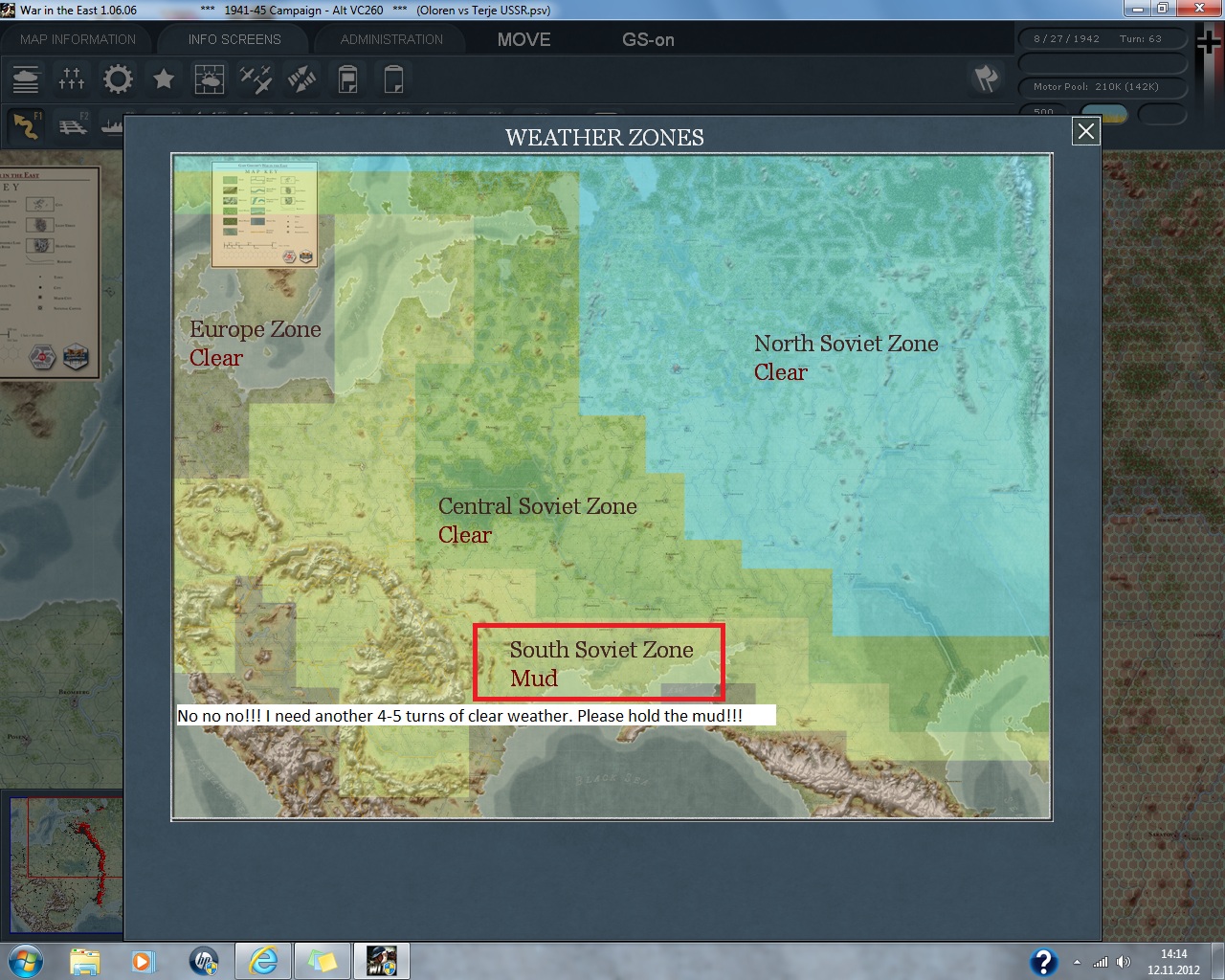1225x980 pixels.
Task: Switch to the Info Screens tab
Action: point(234,39)
